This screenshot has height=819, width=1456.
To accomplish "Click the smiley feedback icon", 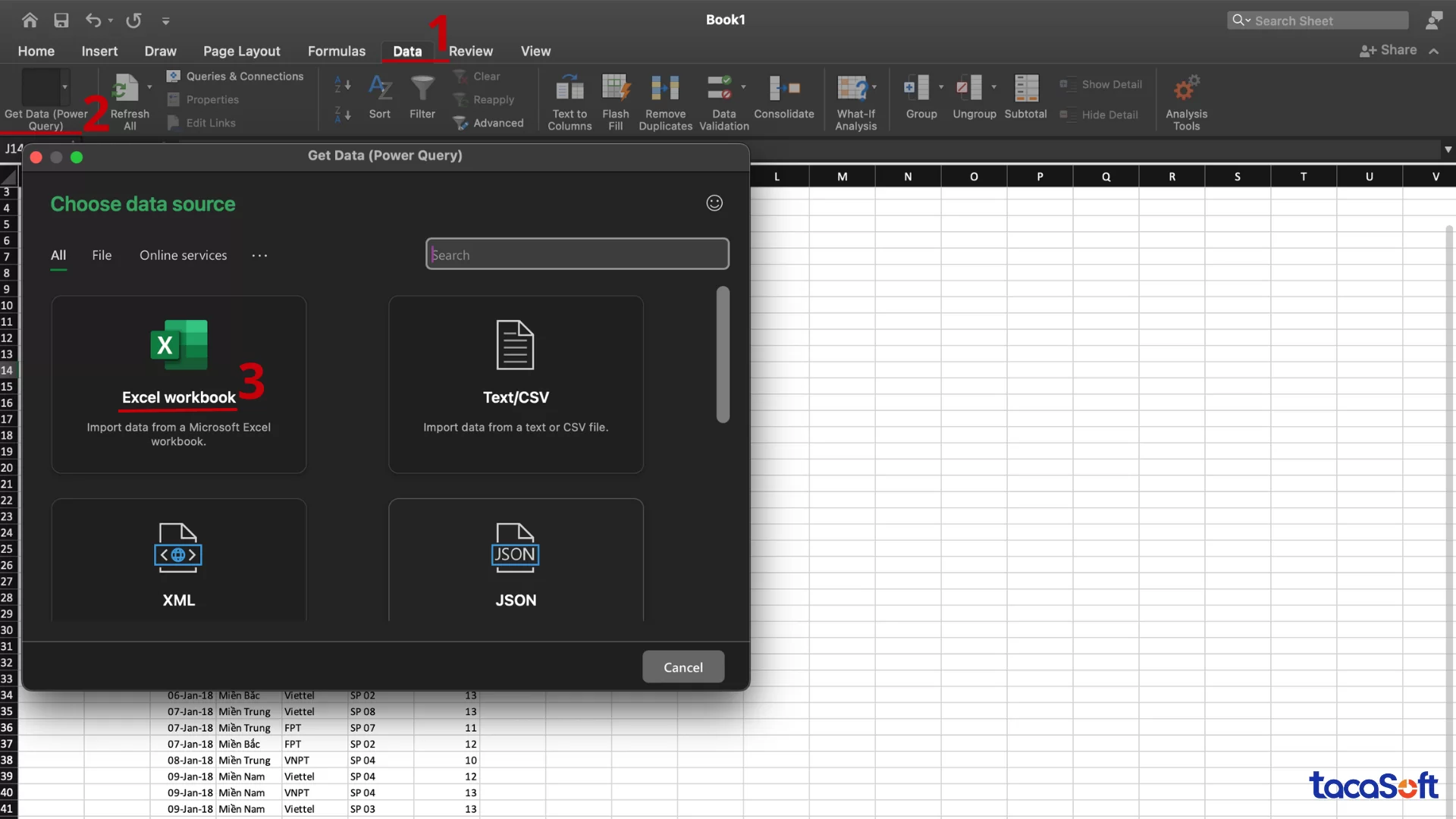I will pos(714,203).
